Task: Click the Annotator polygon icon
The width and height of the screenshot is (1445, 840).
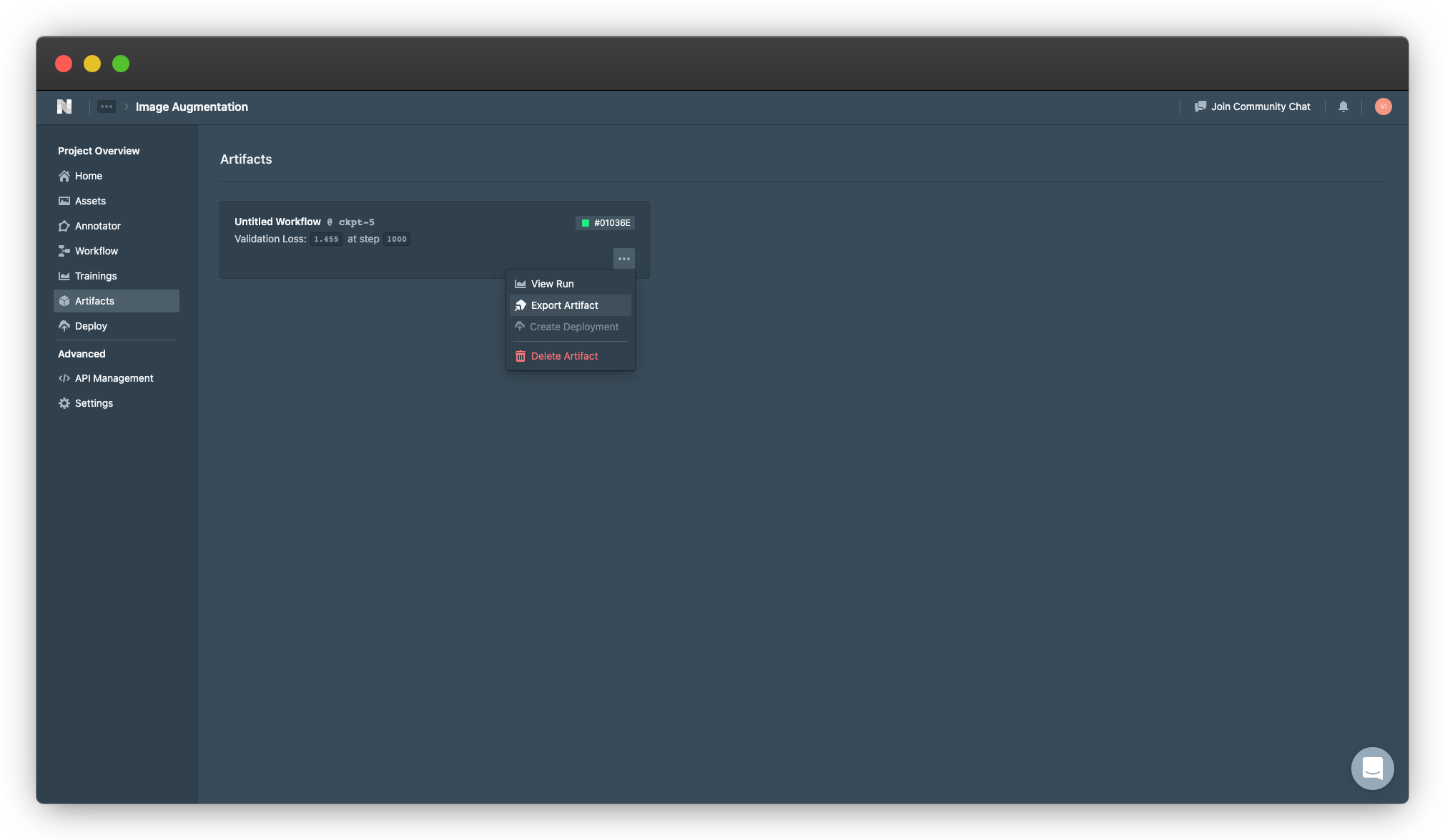Action: 64,226
